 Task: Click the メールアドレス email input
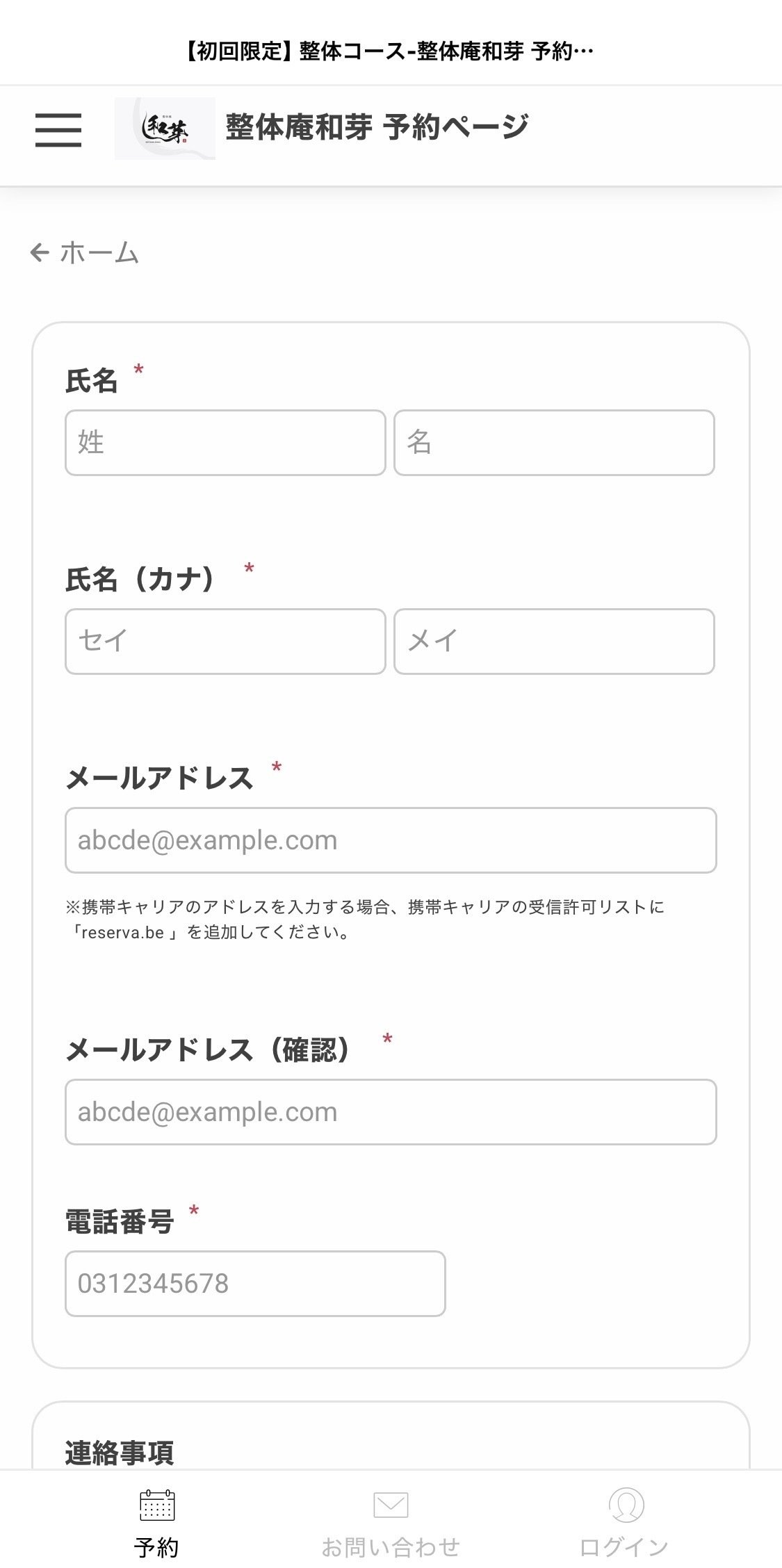pyautogui.click(x=391, y=840)
